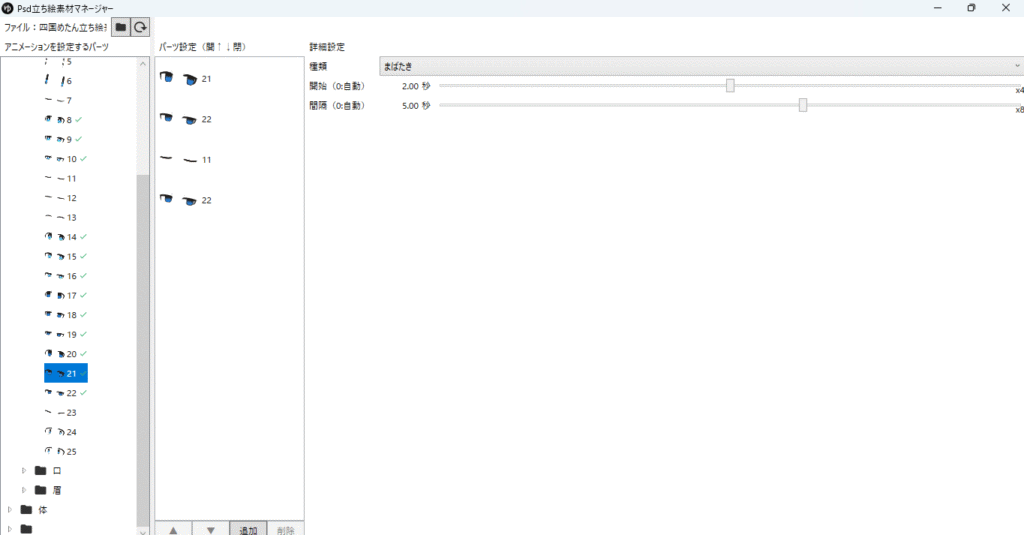Select the first eye part 21 in parts settings
1024x535 pixels.
point(186,78)
